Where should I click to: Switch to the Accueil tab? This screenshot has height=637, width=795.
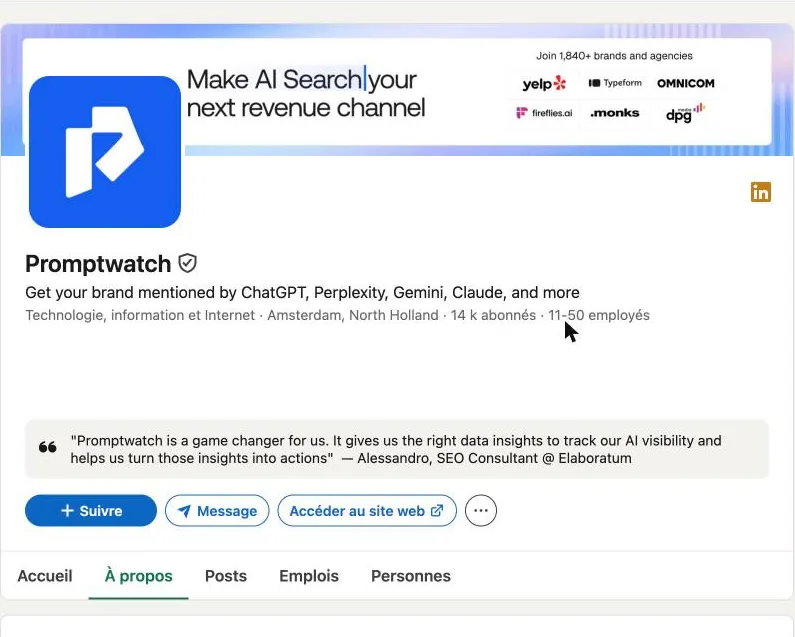point(45,576)
